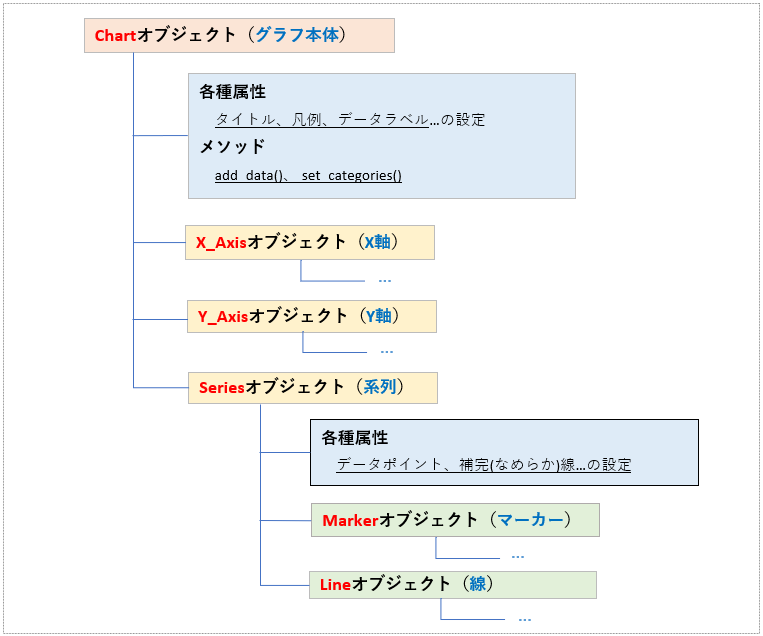Expand the ellipsis under Marker

tap(518, 554)
